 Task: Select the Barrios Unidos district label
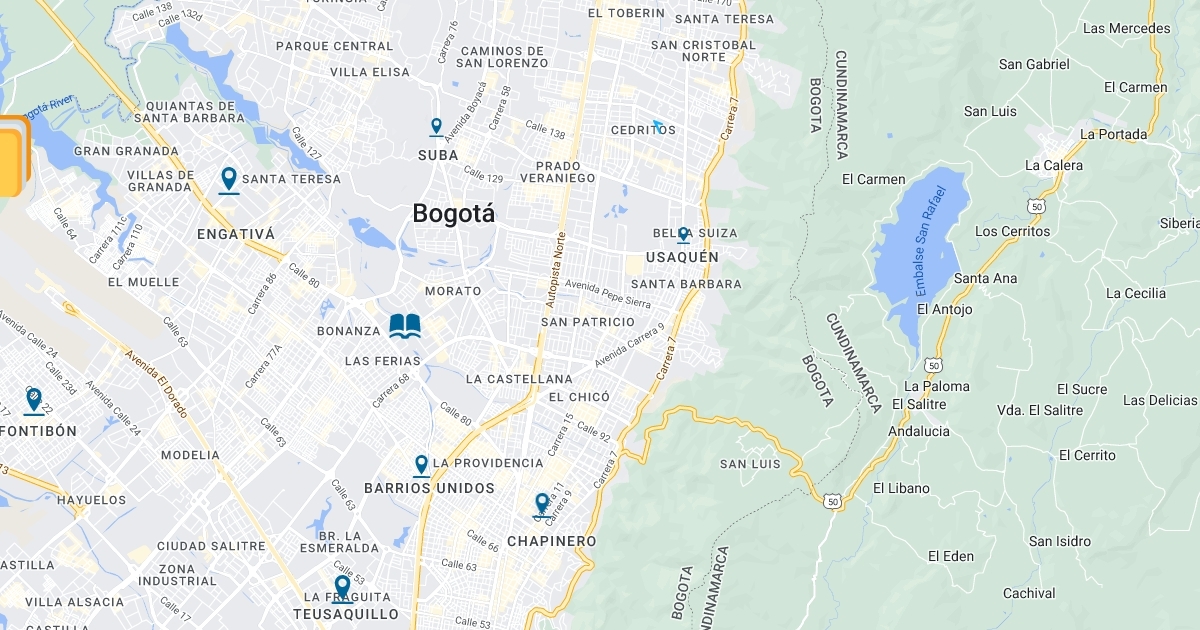pos(429,488)
